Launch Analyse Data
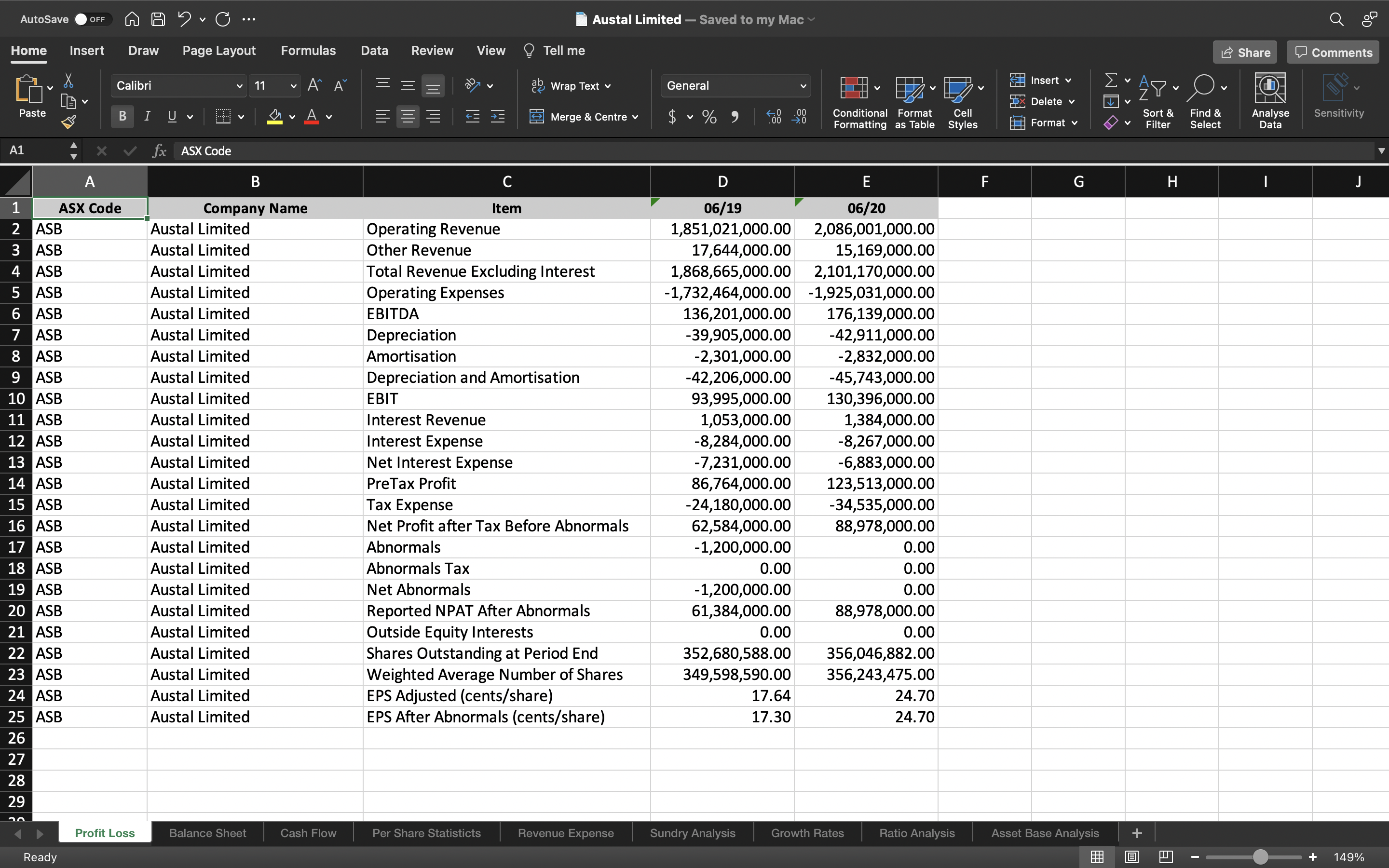This screenshot has width=1389, height=868. point(1269,100)
